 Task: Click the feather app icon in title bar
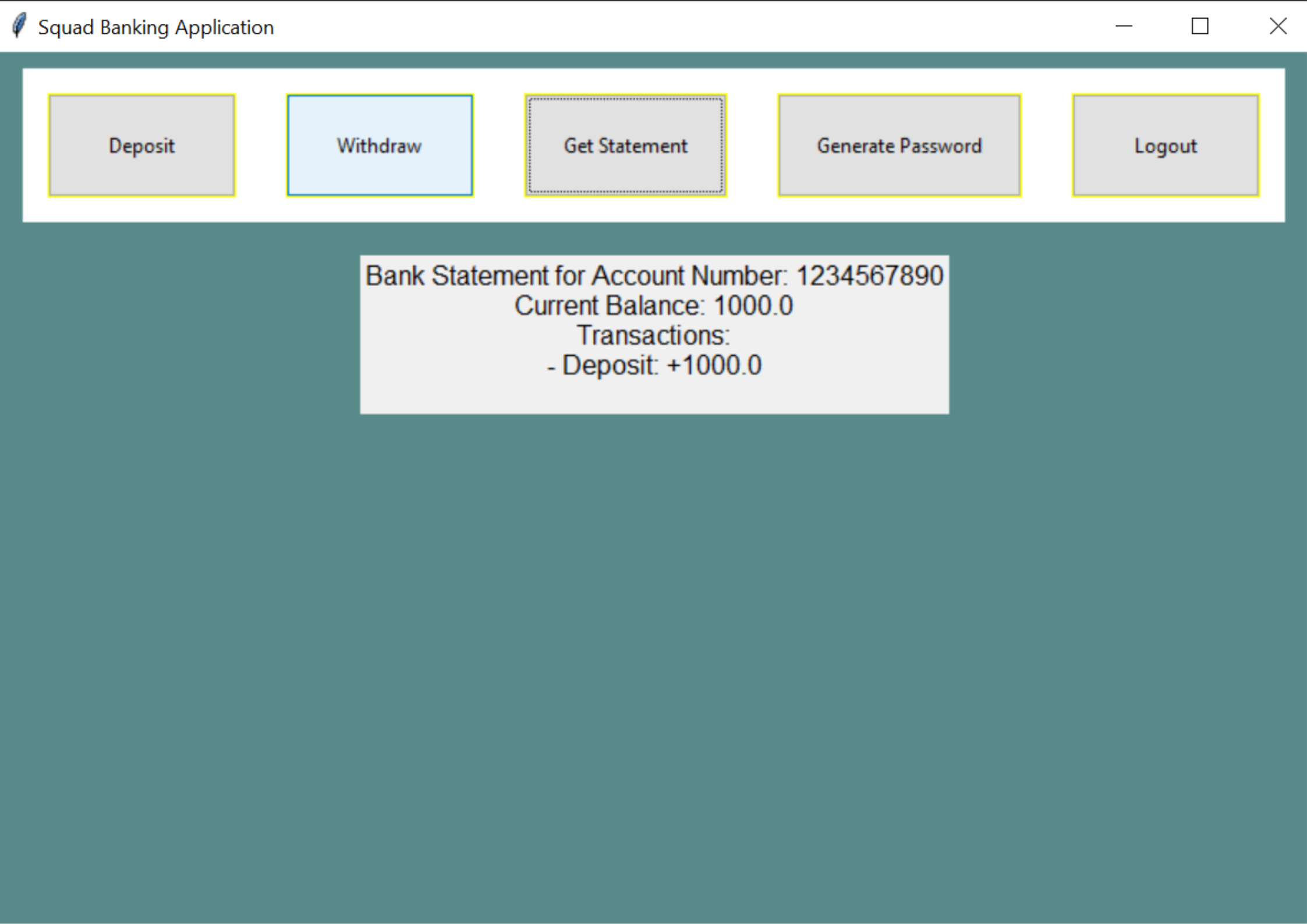tap(19, 26)
